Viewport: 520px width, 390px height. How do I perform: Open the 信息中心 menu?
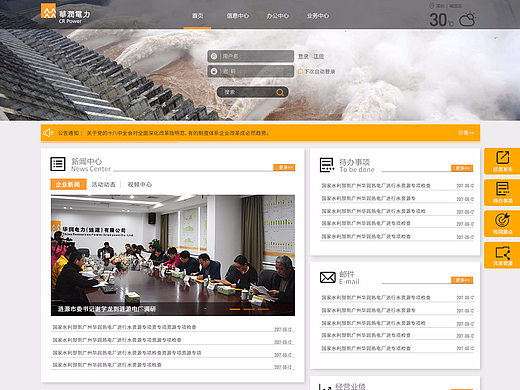tap(238, 16)
